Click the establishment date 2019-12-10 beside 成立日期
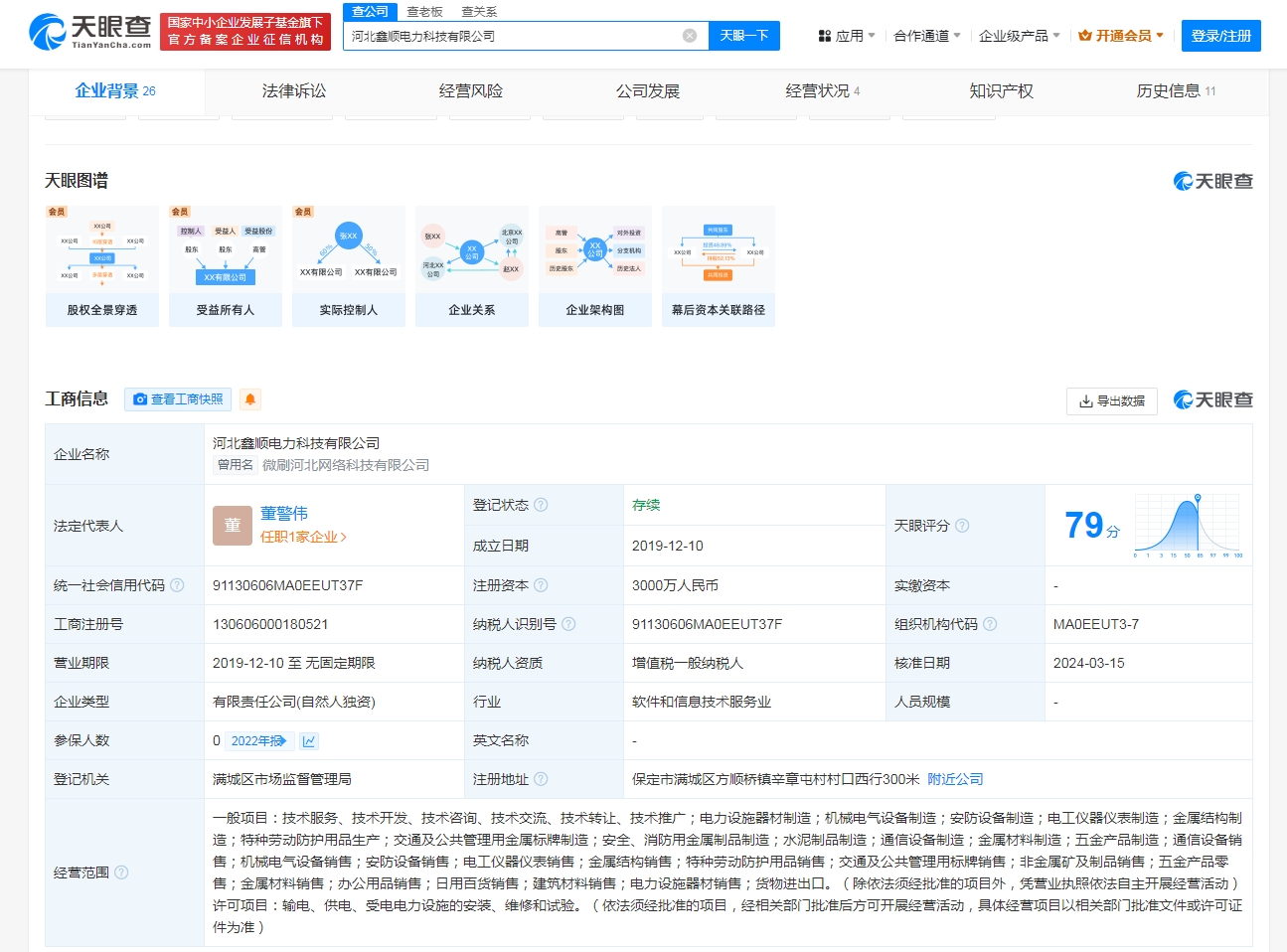This screenshot has height=952, width=1287. (668, 546)
